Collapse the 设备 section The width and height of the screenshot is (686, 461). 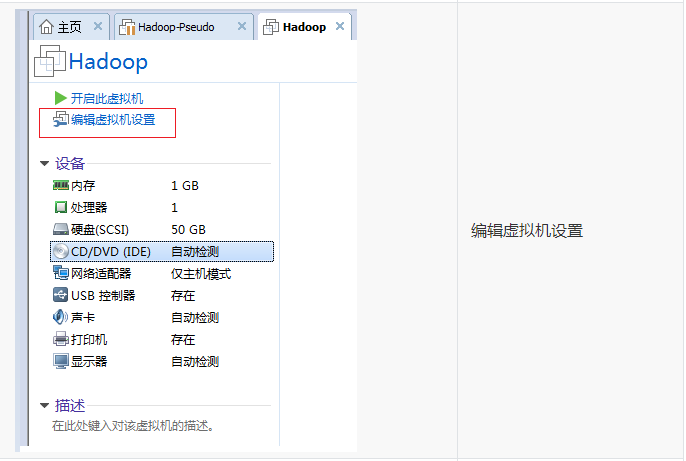pos(44,164)
